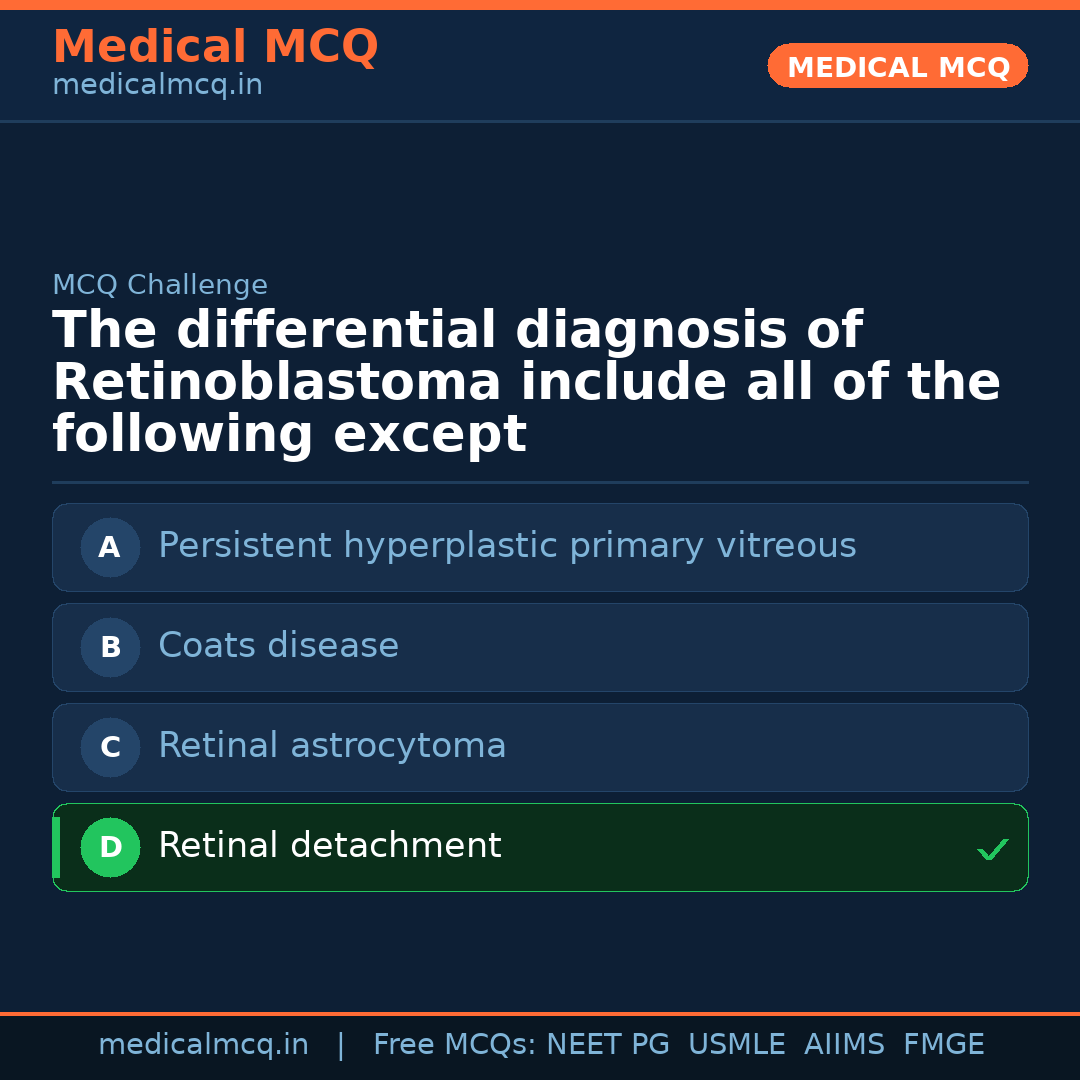This screenshot has height=1080, width=1080.
Task: Open the medicalmcq.in link in the footer
Action: point(203,1045)
